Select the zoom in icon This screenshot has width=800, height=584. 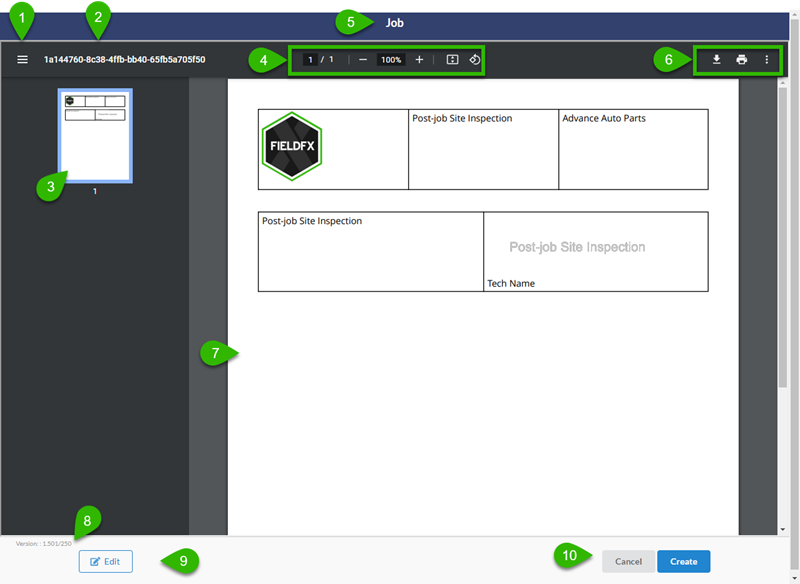[x=419, y=59]
